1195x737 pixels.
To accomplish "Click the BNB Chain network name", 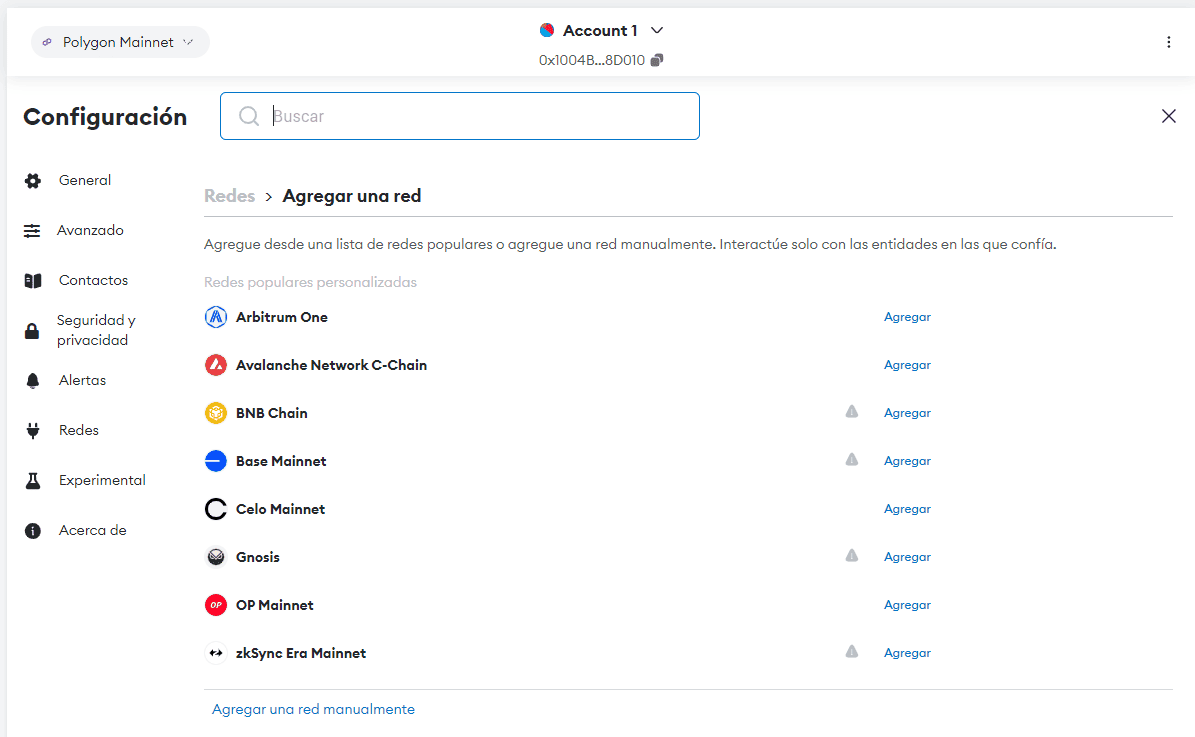I will point(272,413).
